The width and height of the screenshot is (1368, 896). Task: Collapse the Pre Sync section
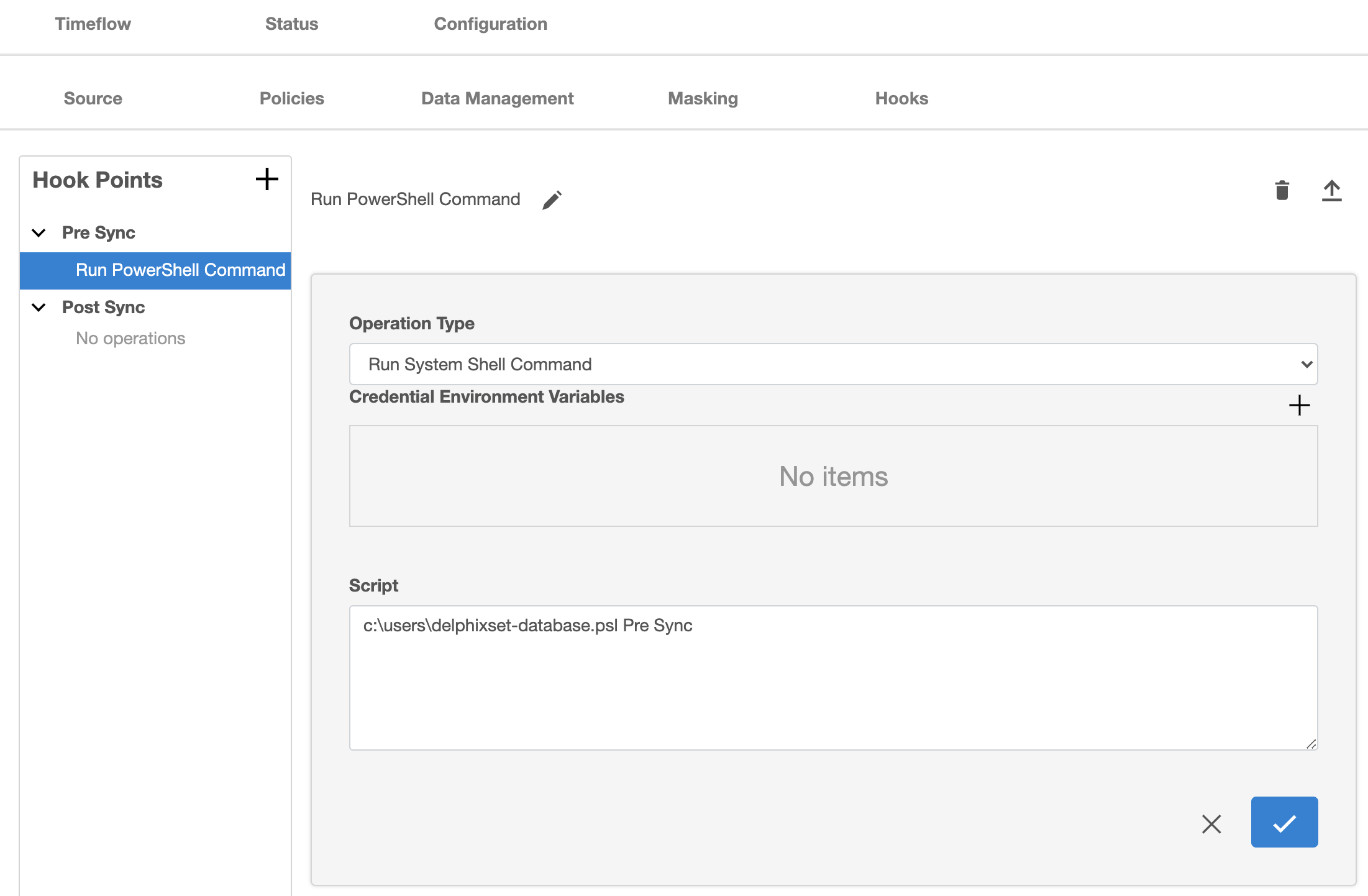[39, 232]
